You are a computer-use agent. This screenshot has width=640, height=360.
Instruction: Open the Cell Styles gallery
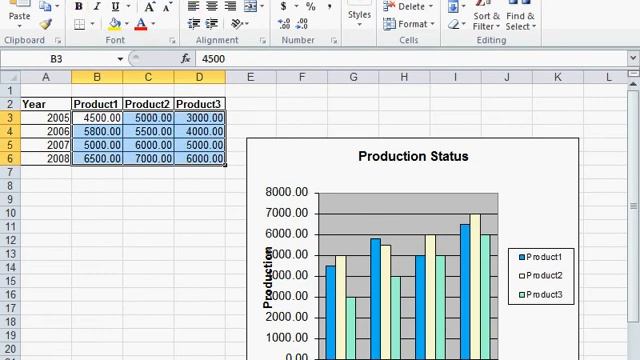point(359,16)
